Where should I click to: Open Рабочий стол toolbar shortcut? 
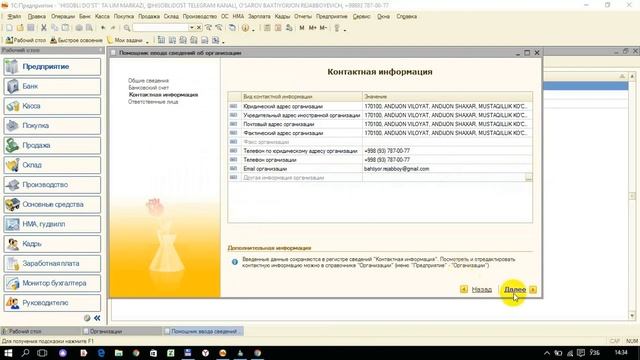coord(26,40)
